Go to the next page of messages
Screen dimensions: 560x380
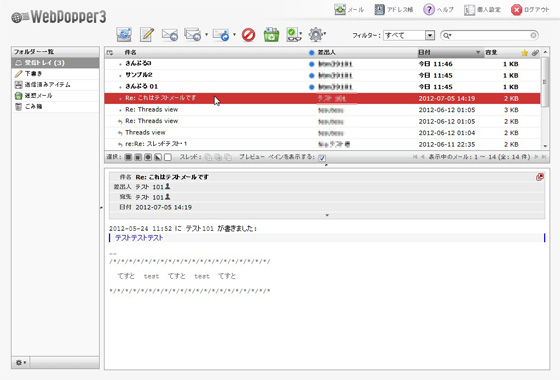(536, 157)
